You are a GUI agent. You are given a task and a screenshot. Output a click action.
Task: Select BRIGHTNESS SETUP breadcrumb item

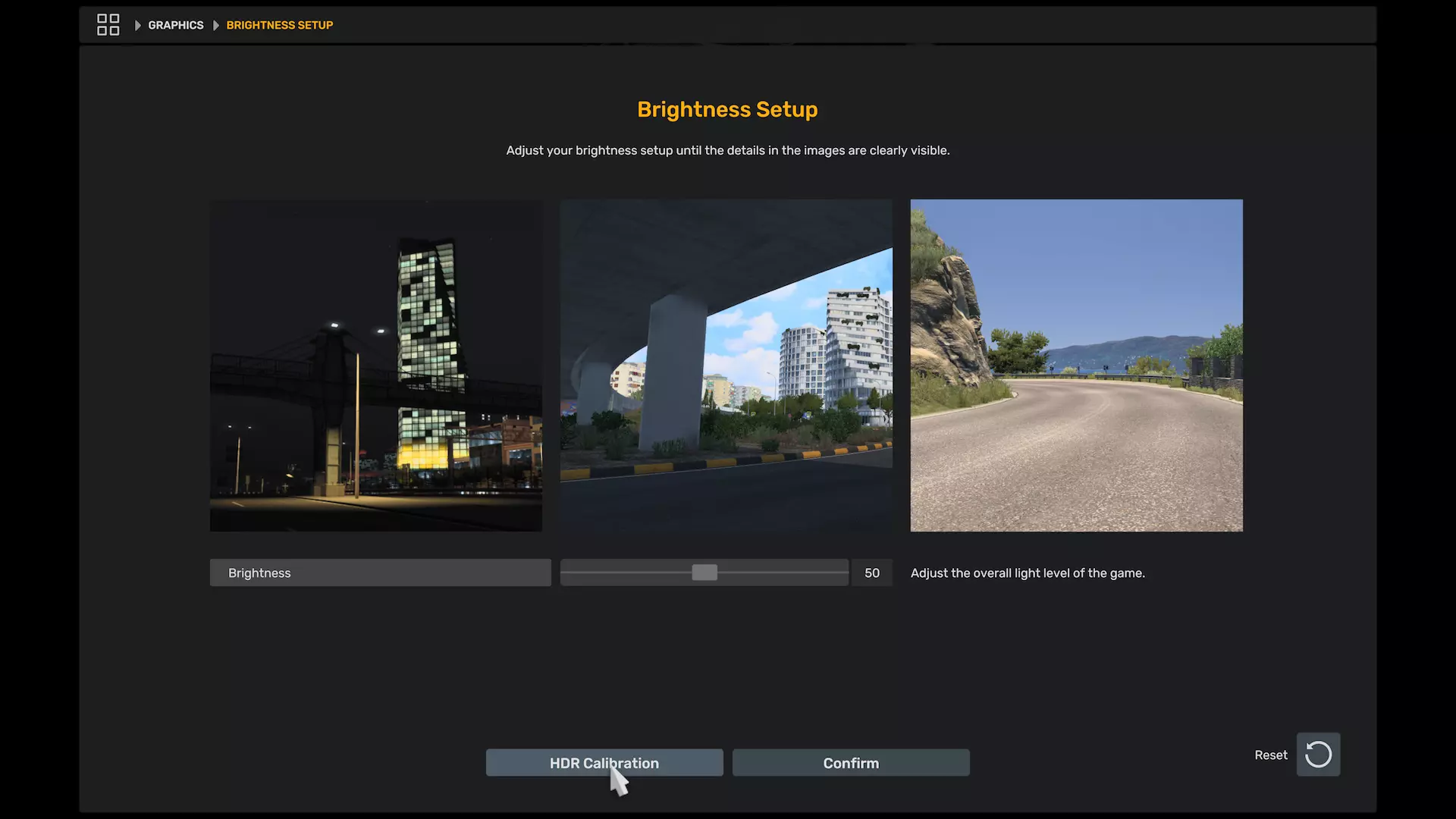click(279, 25)
